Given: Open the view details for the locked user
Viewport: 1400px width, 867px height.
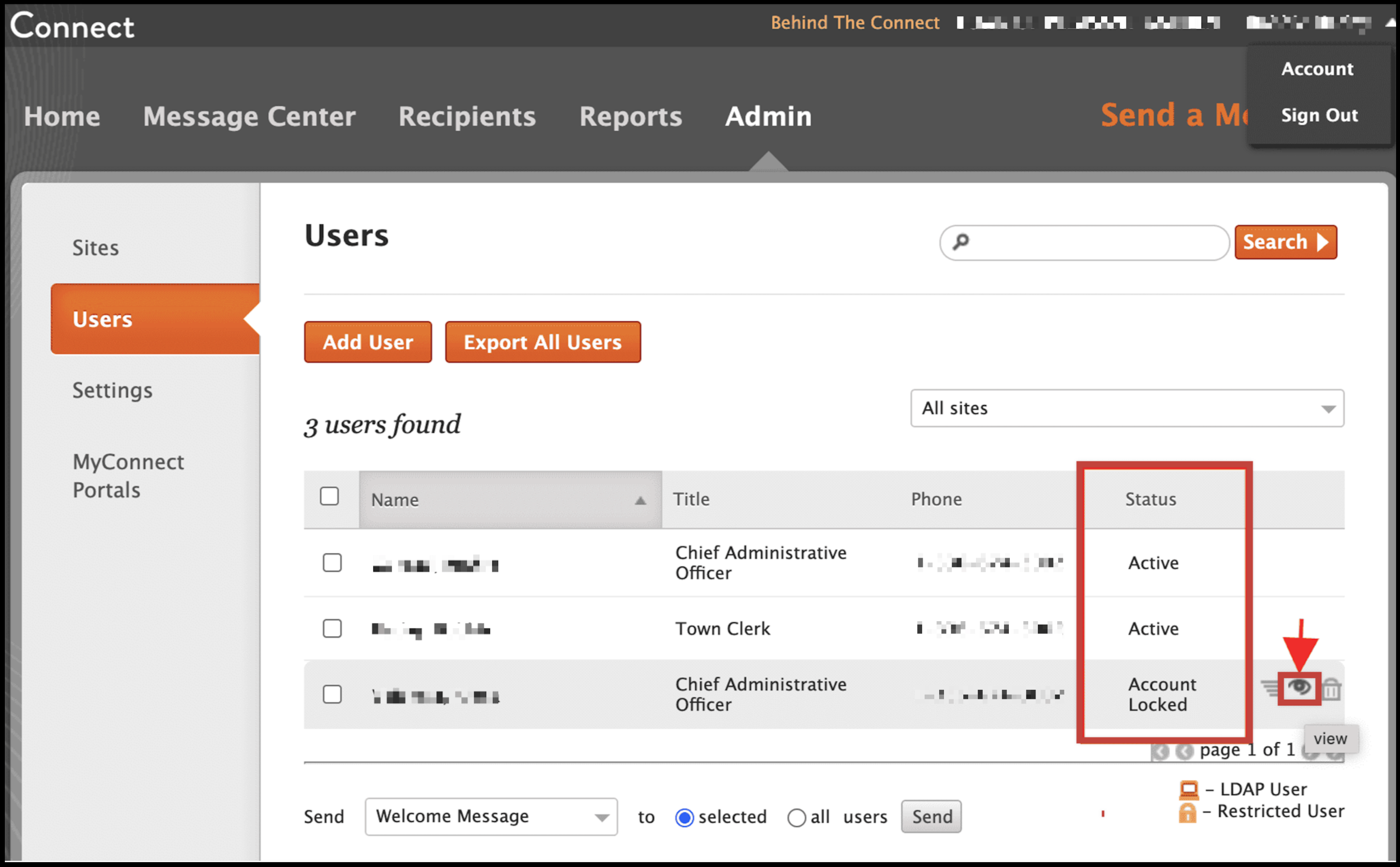Looking at the screenshot, I should pyautogui.click(x=1300, y=688).
